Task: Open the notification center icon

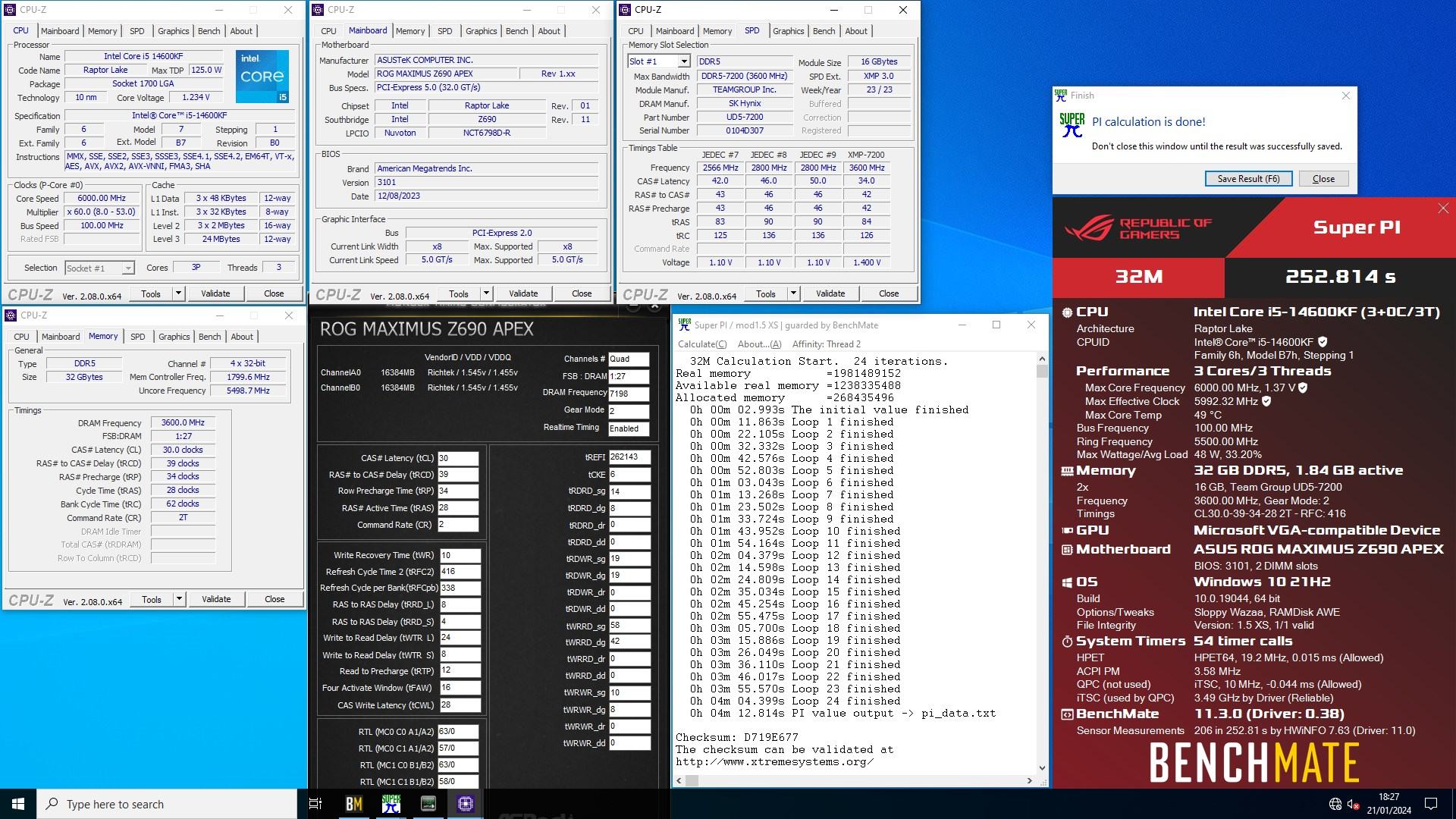Action: 1431,804
